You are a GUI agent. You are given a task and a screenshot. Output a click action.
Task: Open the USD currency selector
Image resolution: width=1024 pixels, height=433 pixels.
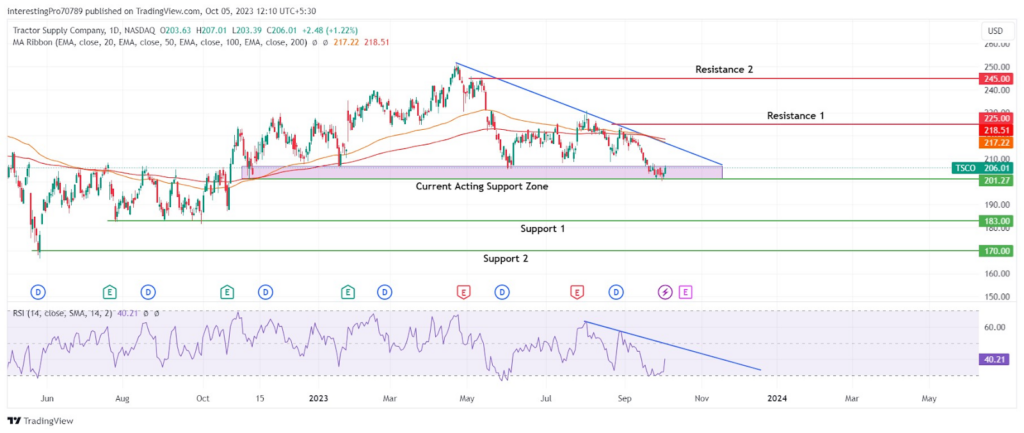coord(996,31)
